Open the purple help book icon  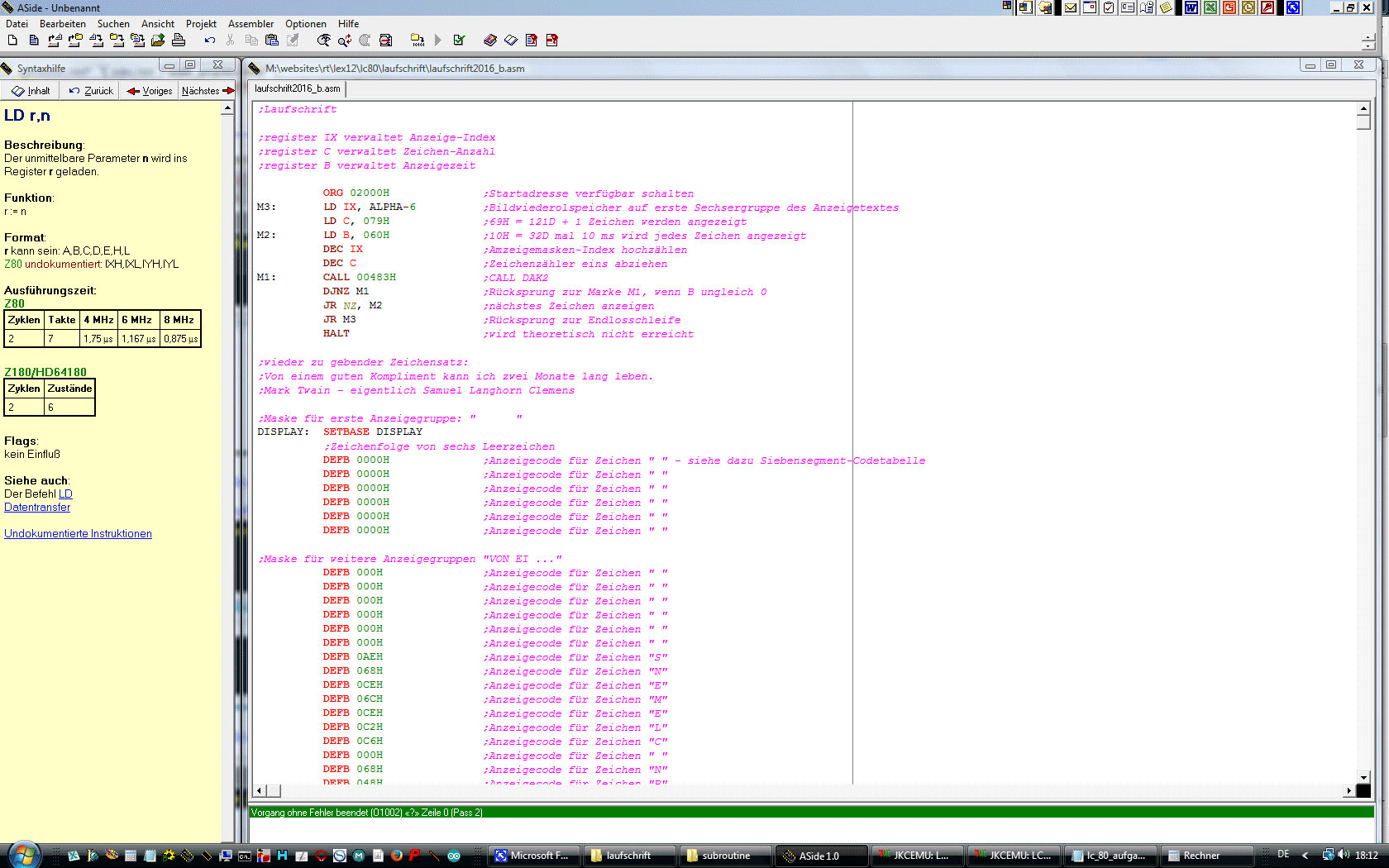point(490,40)
